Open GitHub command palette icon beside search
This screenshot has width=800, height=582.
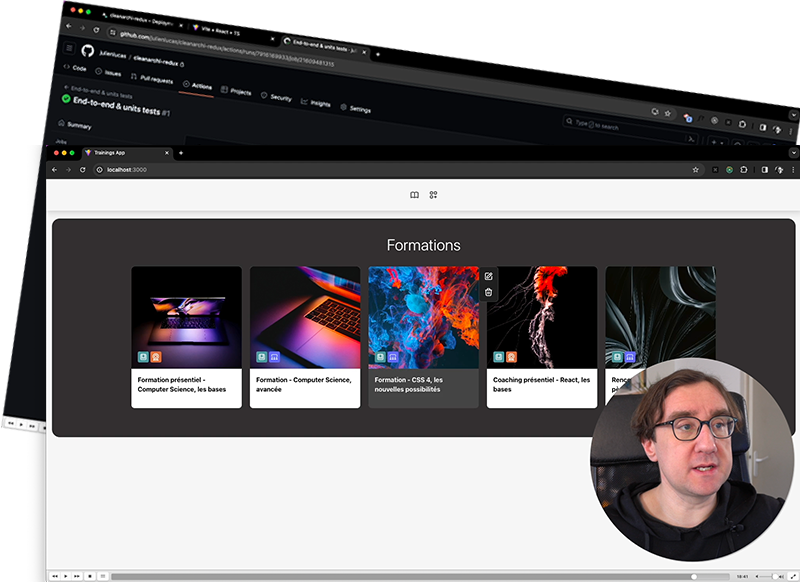(691, 138)
